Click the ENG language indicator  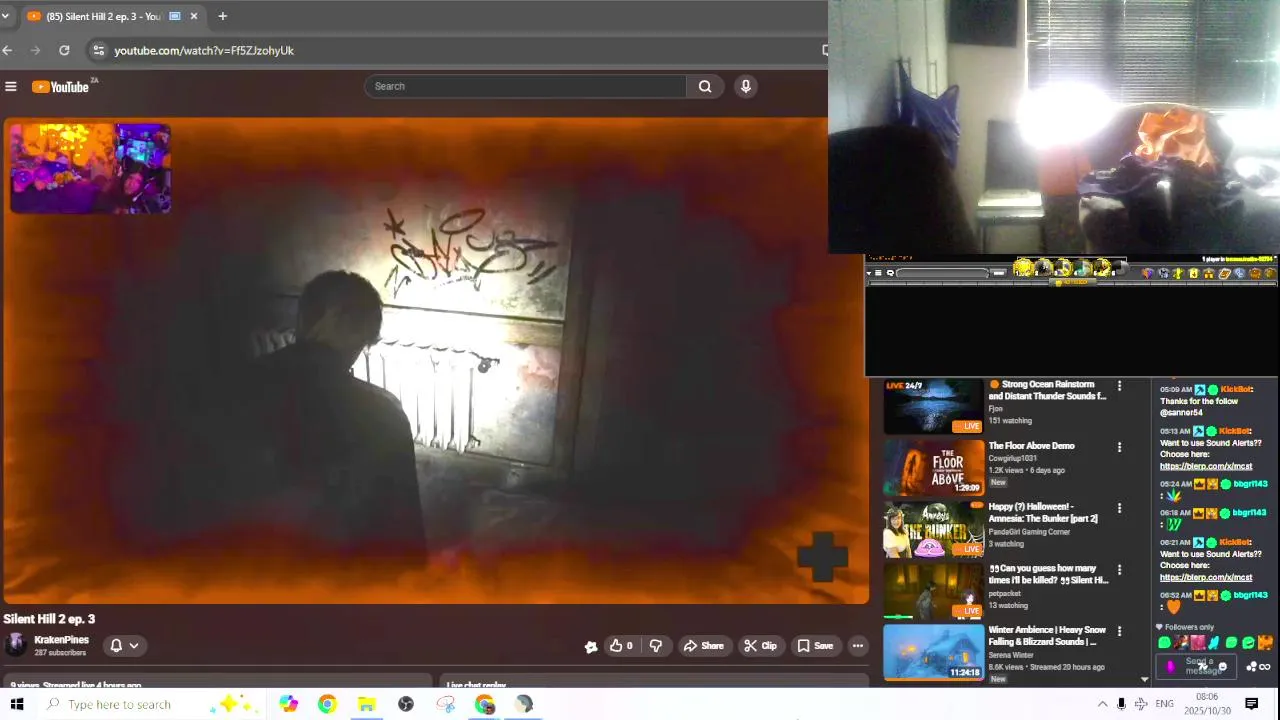1164,704
